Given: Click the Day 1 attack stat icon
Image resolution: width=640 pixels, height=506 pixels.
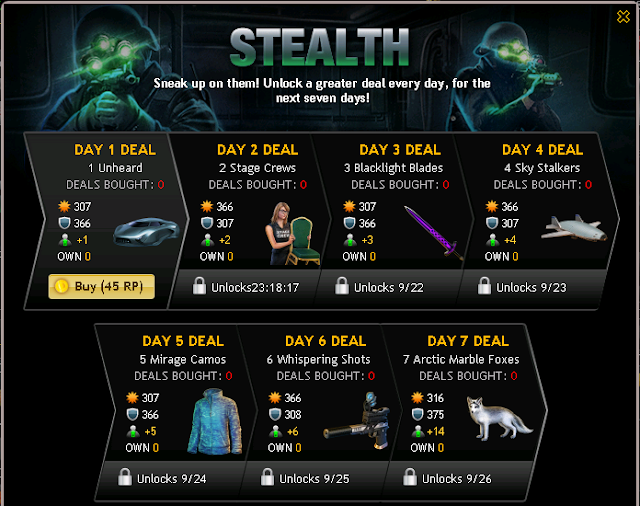Looking at the screenshot, I should [x=64, y=206].
